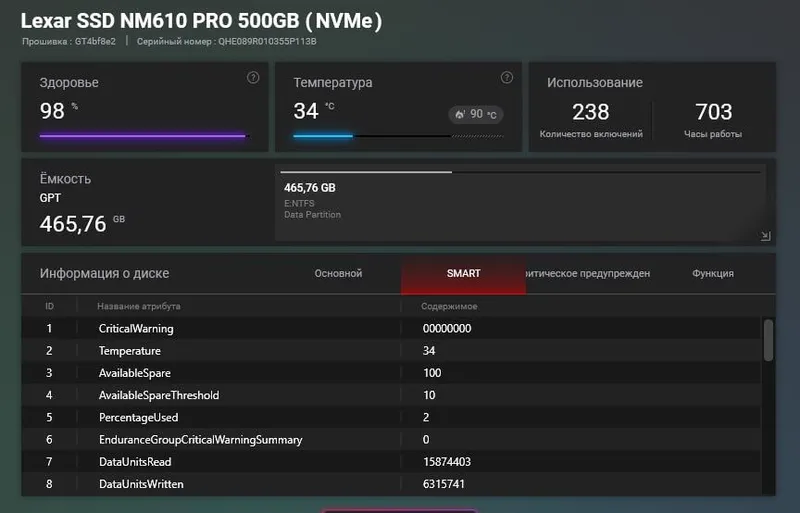Click the GPT partition style label

pos(50,198)
